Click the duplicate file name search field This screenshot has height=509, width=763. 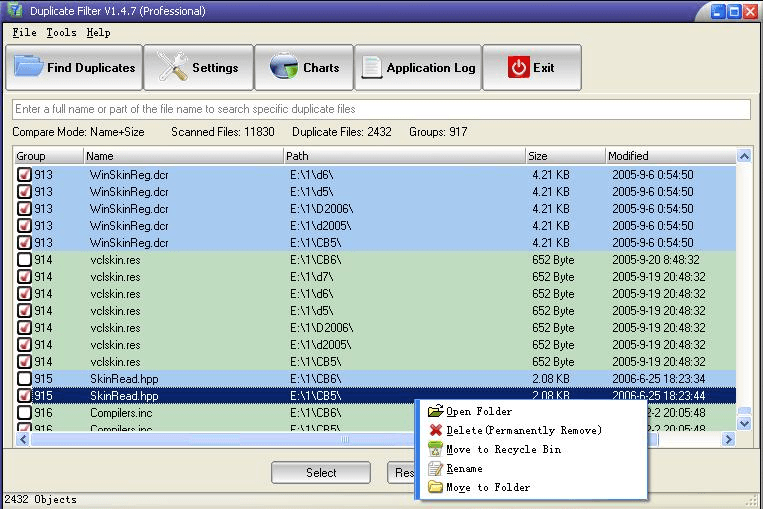pos(380,109)
